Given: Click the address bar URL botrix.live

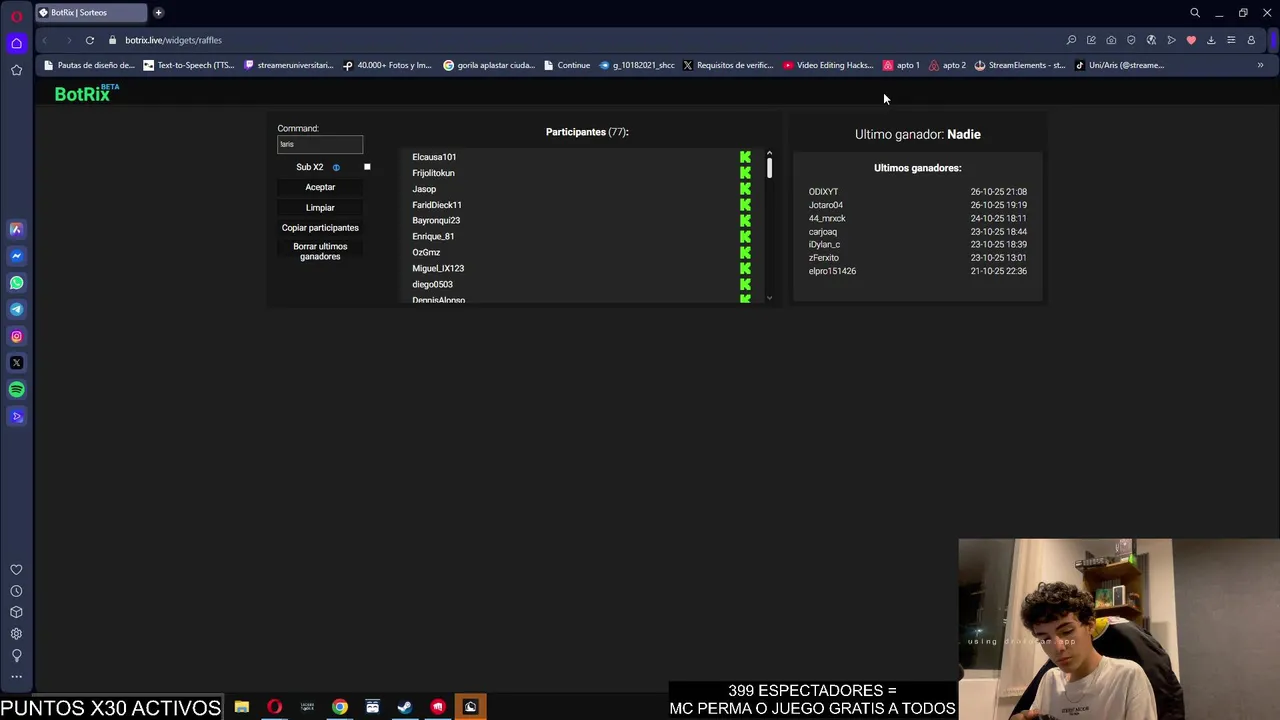Looking at the screenshot, I should point(173,40).
